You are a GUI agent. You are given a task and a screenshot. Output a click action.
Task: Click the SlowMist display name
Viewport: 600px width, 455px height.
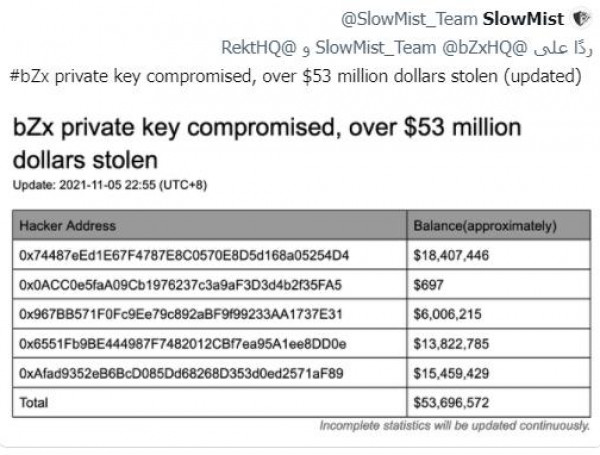523,19
